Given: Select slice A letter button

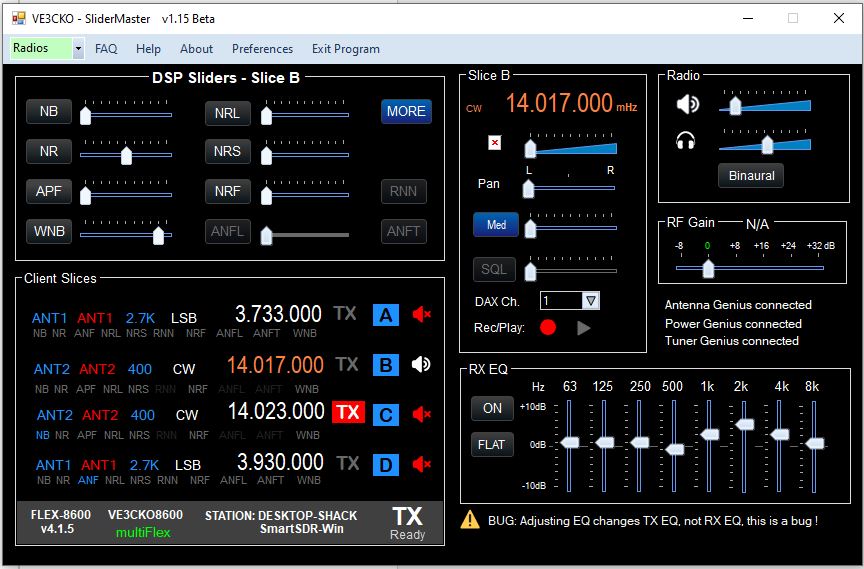Looking at the screenshot, I should 386,315.
